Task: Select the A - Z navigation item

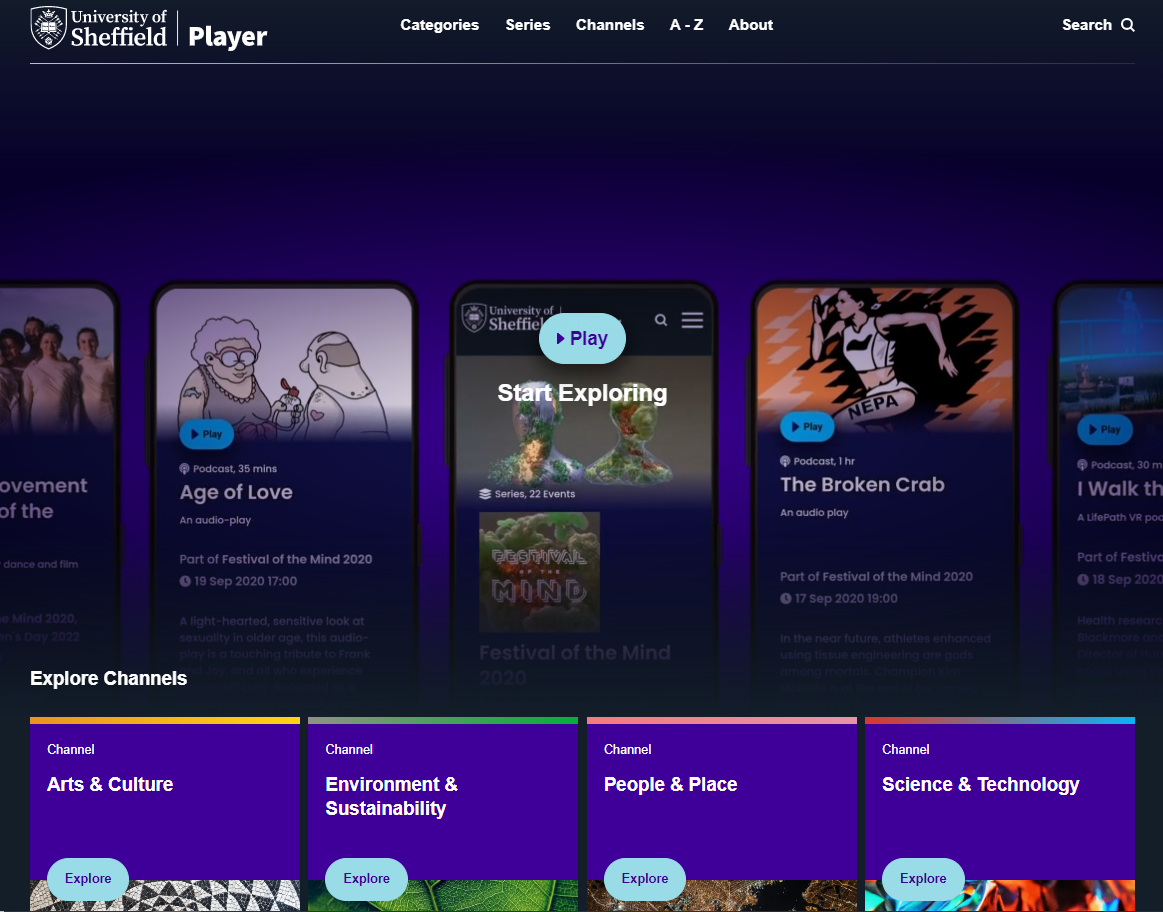Action: coord(687,24)
